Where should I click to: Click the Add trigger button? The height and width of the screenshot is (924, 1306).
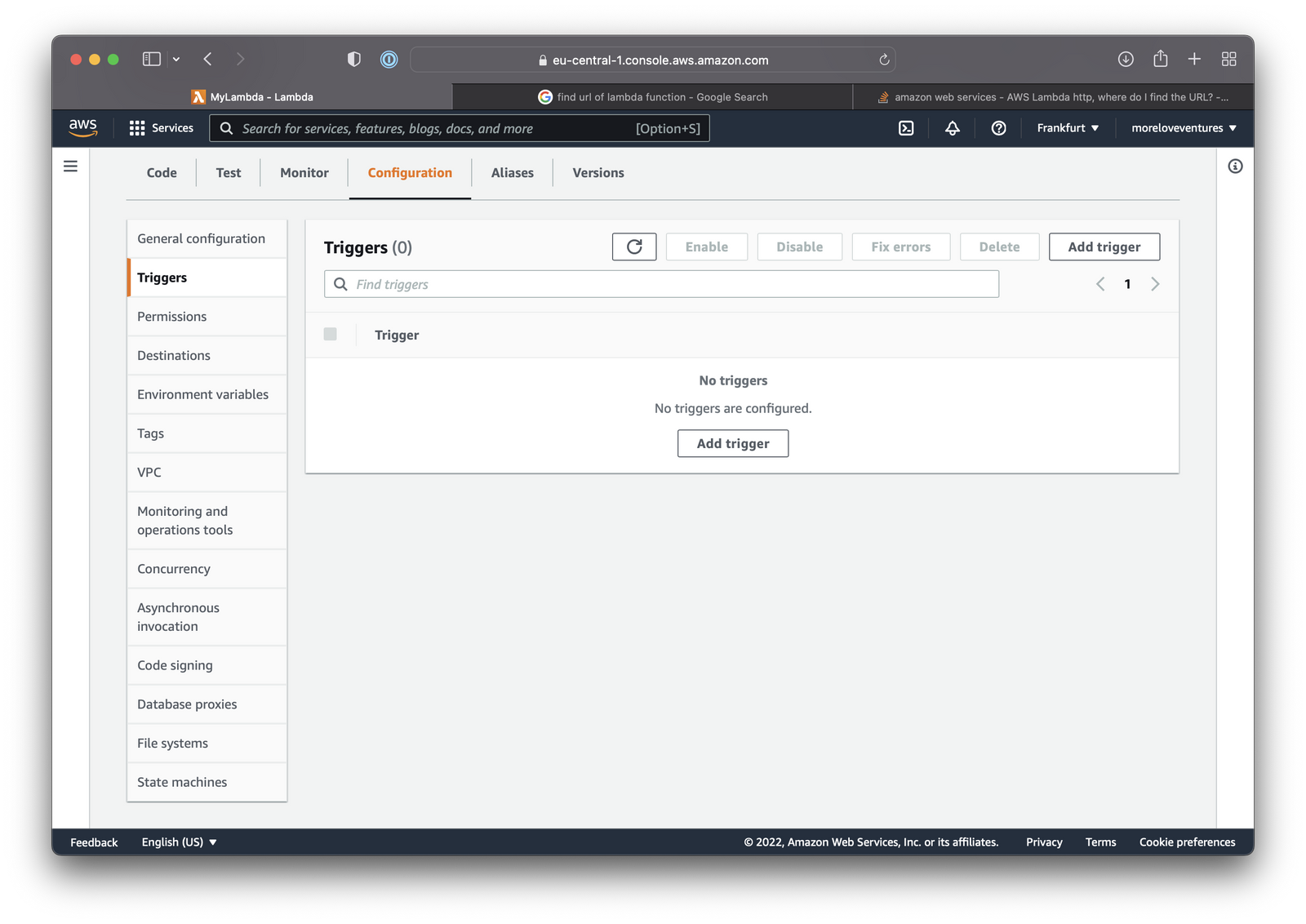(1104, 247)
